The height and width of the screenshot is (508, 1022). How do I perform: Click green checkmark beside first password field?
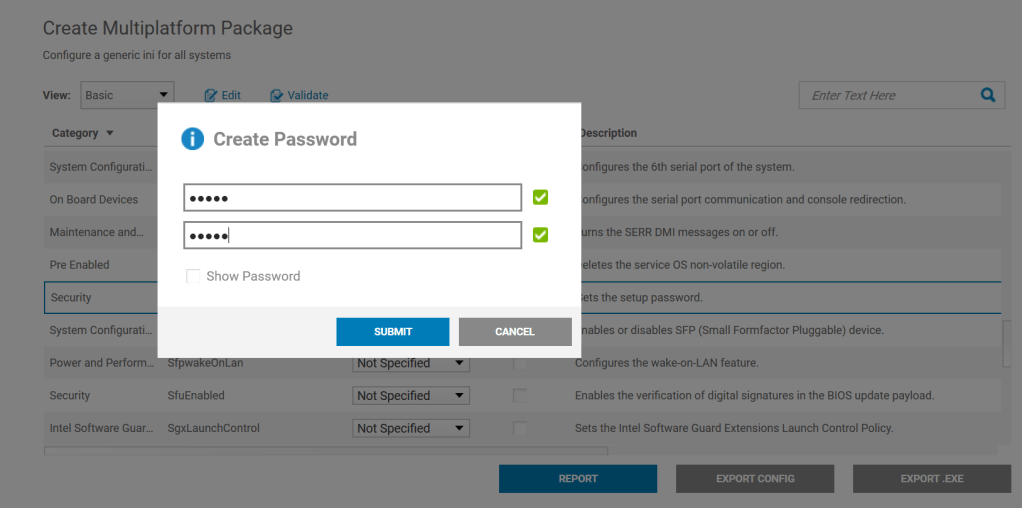[540, 197]
